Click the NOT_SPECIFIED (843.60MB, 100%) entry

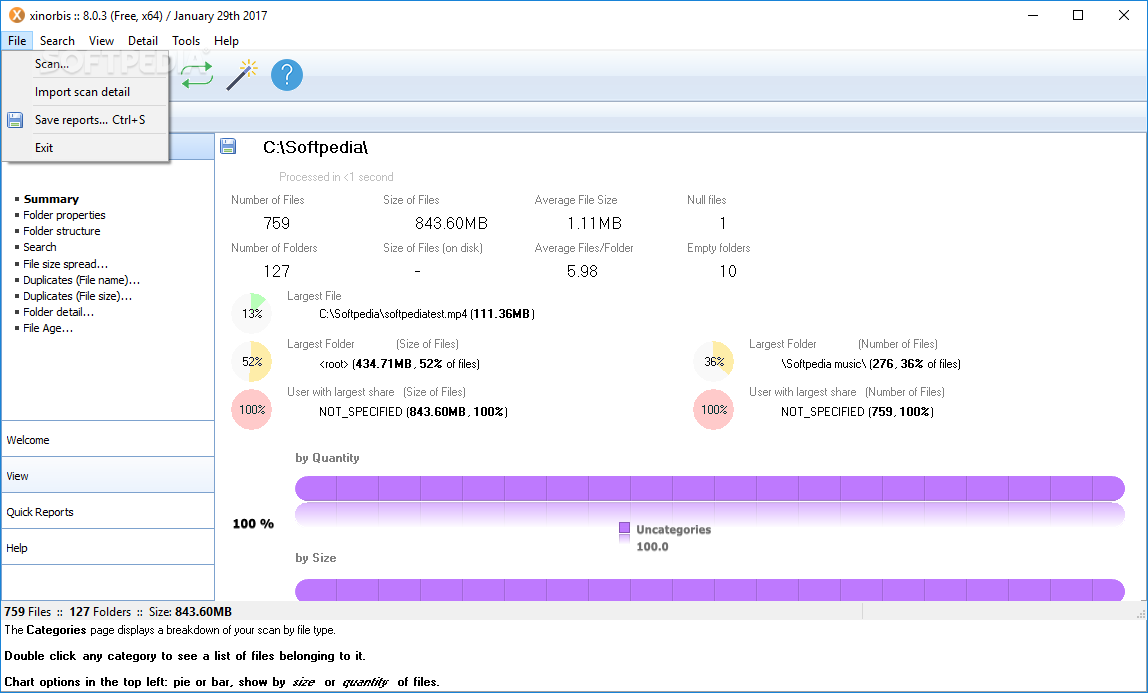[x=413, y=412]
